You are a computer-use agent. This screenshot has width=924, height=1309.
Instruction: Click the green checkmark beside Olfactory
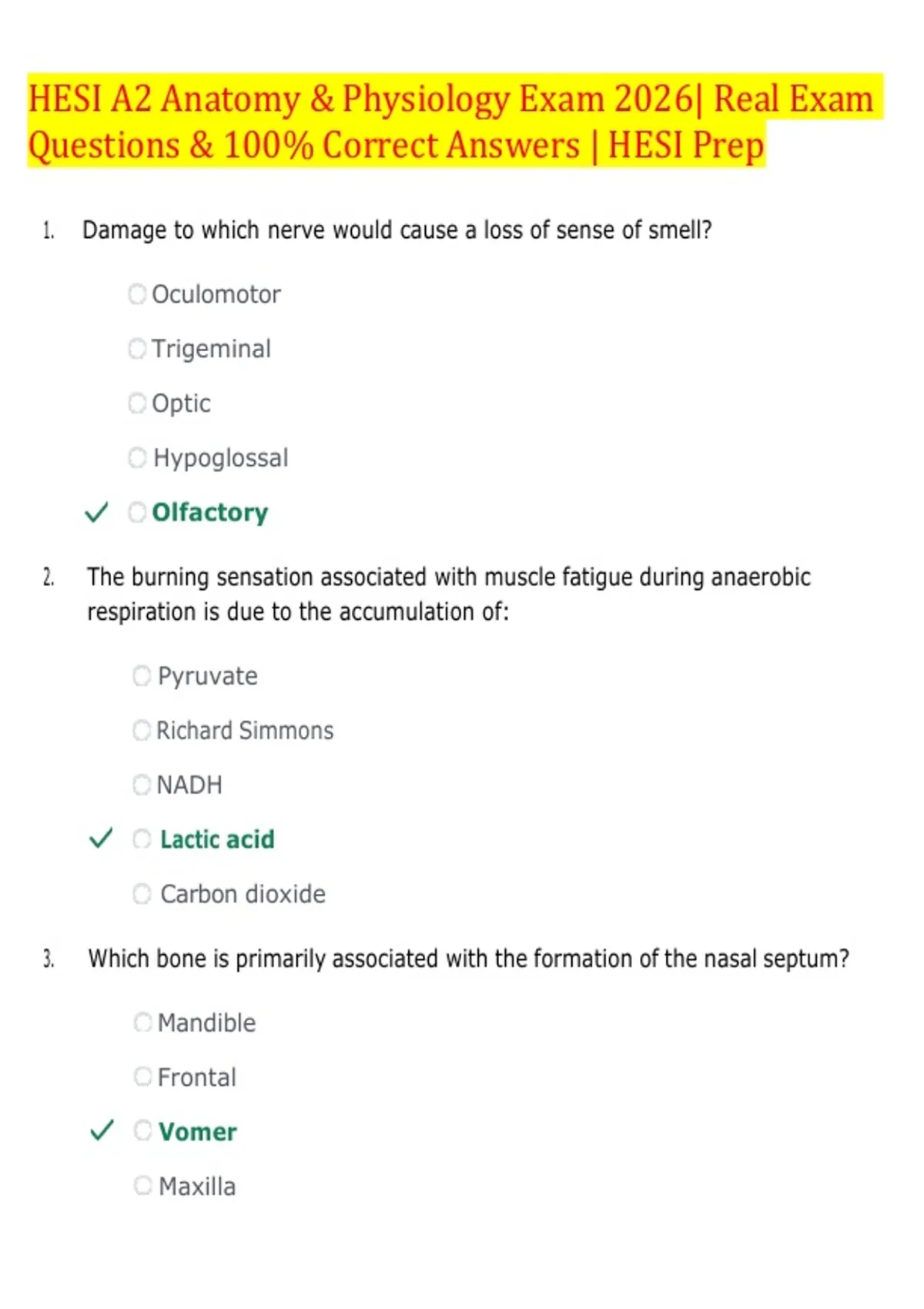[x=96, y=512]
